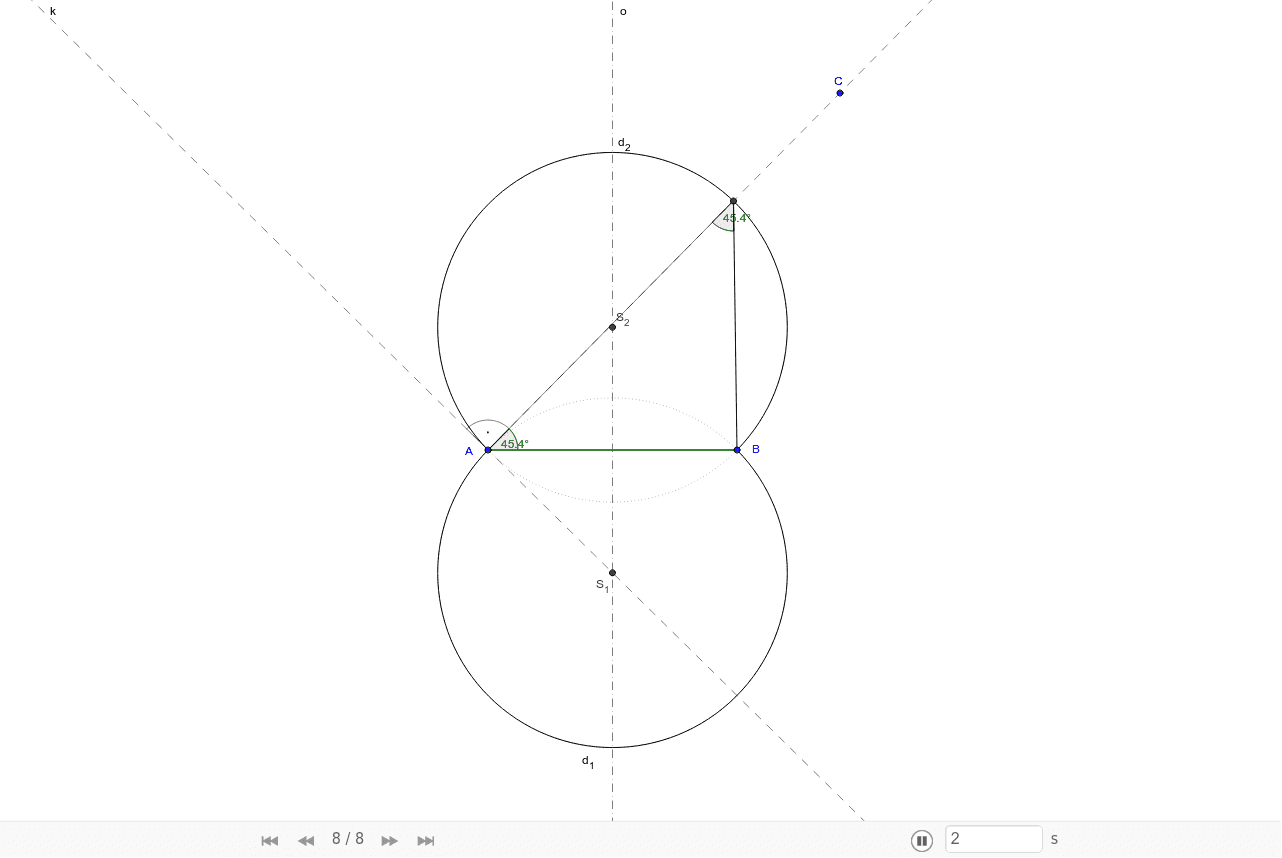Step back one construction step
The height and width of the screenshot is (858, 1282).
tap(306, 840)
